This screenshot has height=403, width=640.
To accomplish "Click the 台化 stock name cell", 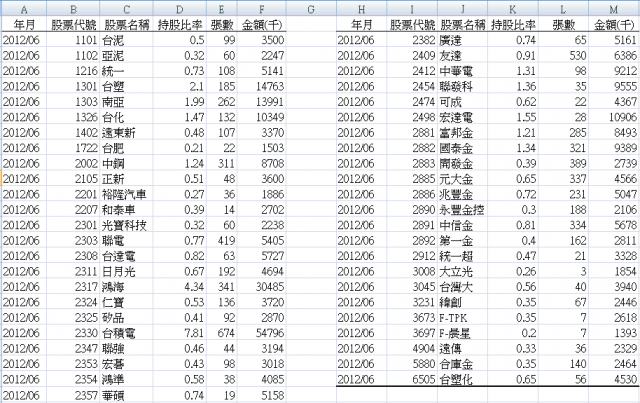I will [127, 117].
